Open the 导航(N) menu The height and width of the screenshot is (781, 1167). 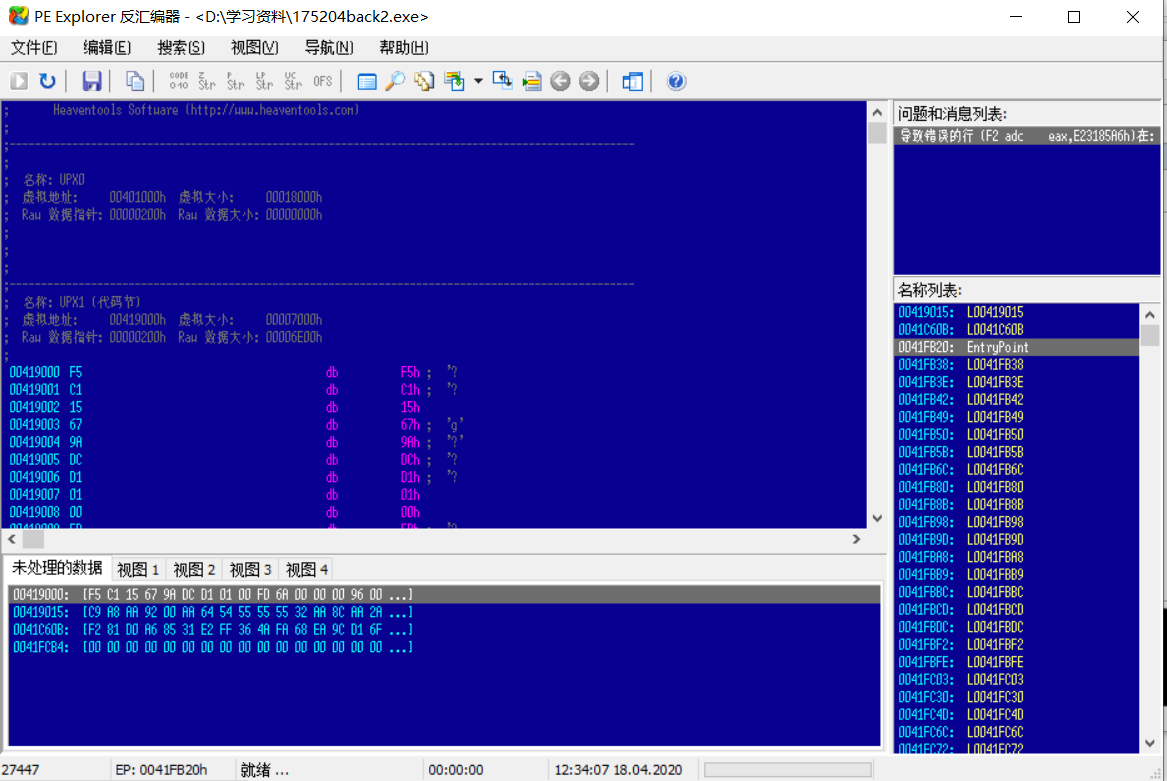click(x=329, y=48)
